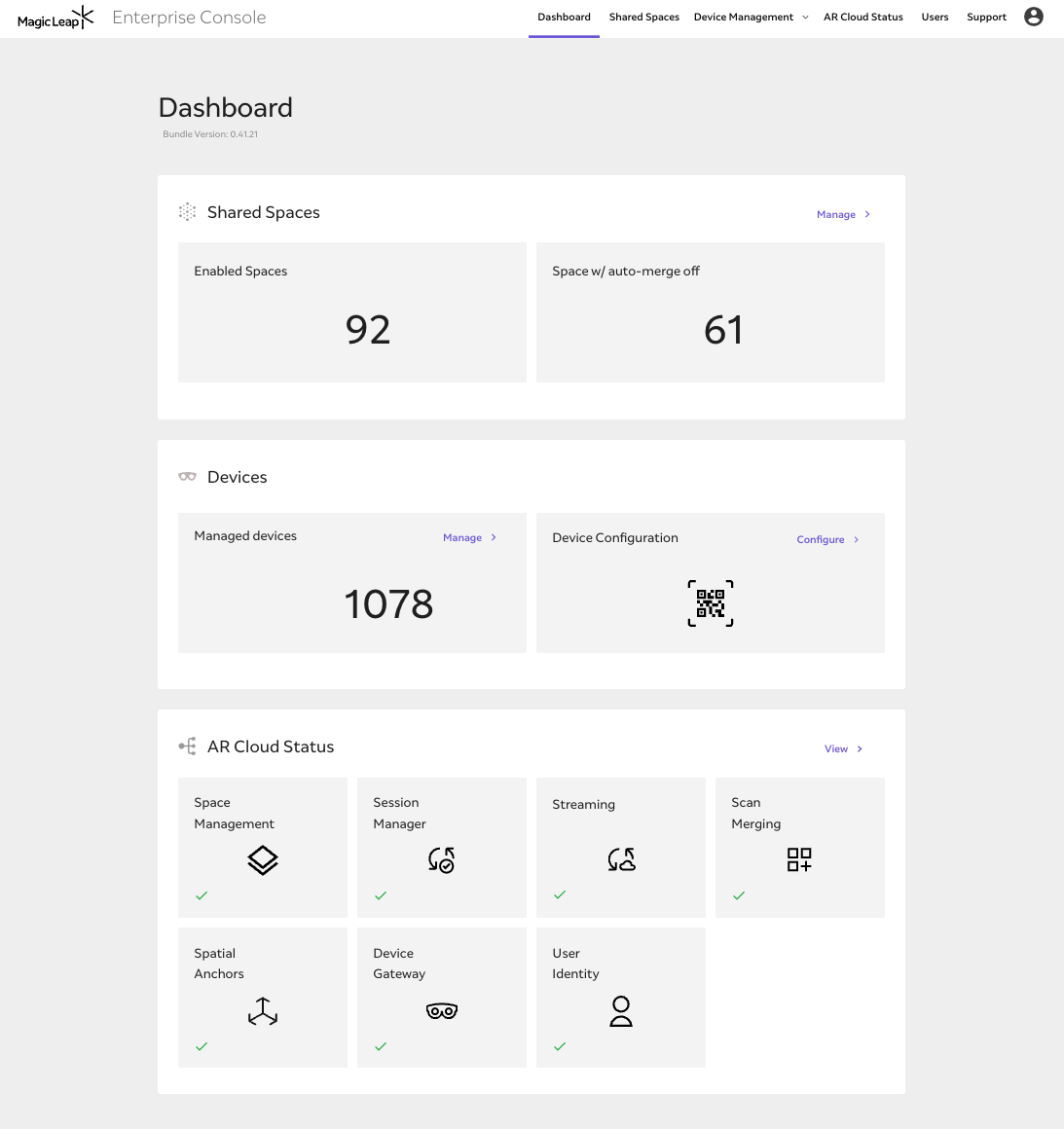Click the Streaming cloud sync icon
Screen dimensions: 1064x1129
coord(621,859)
